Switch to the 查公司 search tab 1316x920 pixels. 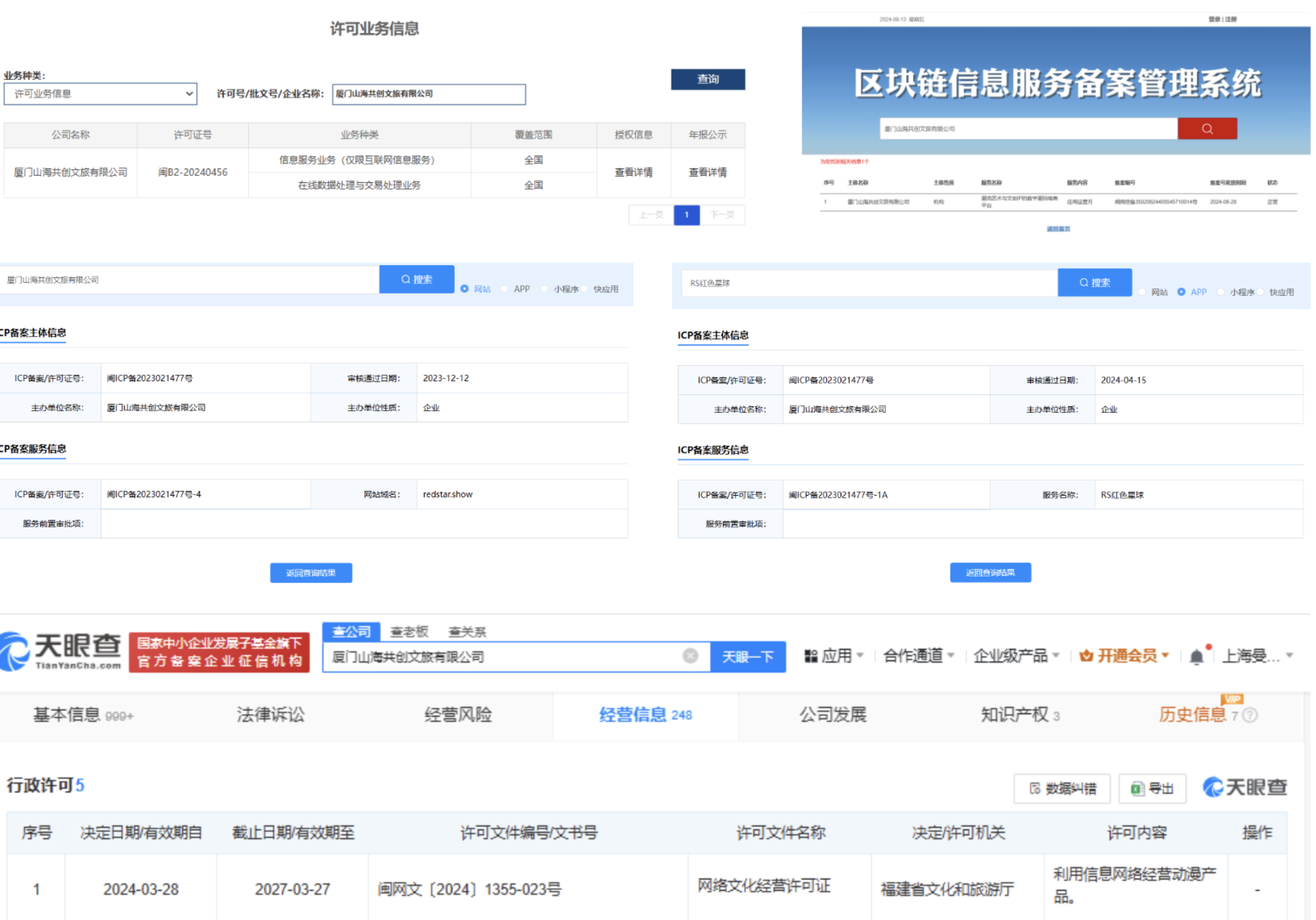point(351,631)
